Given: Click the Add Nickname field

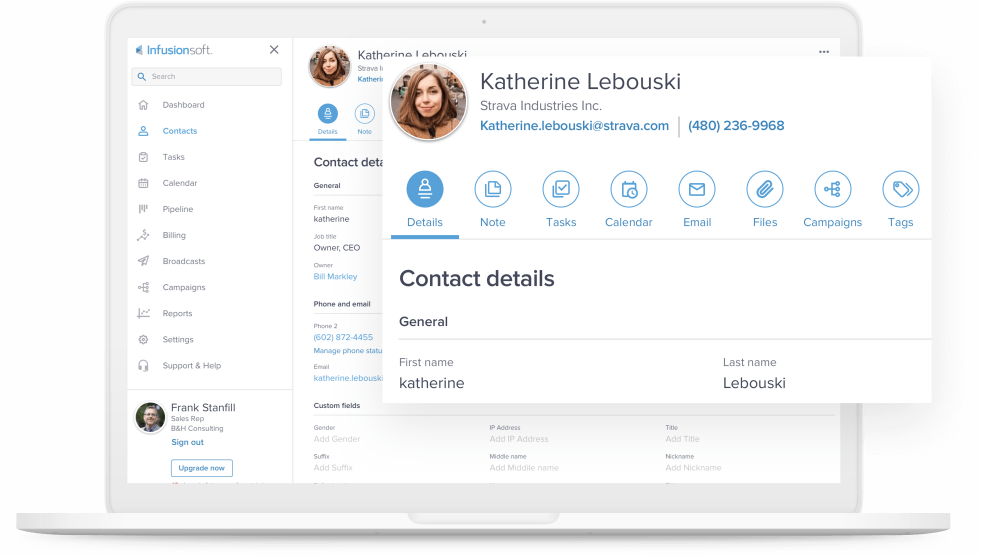Looking at the screenshot, I should (693, 468).
